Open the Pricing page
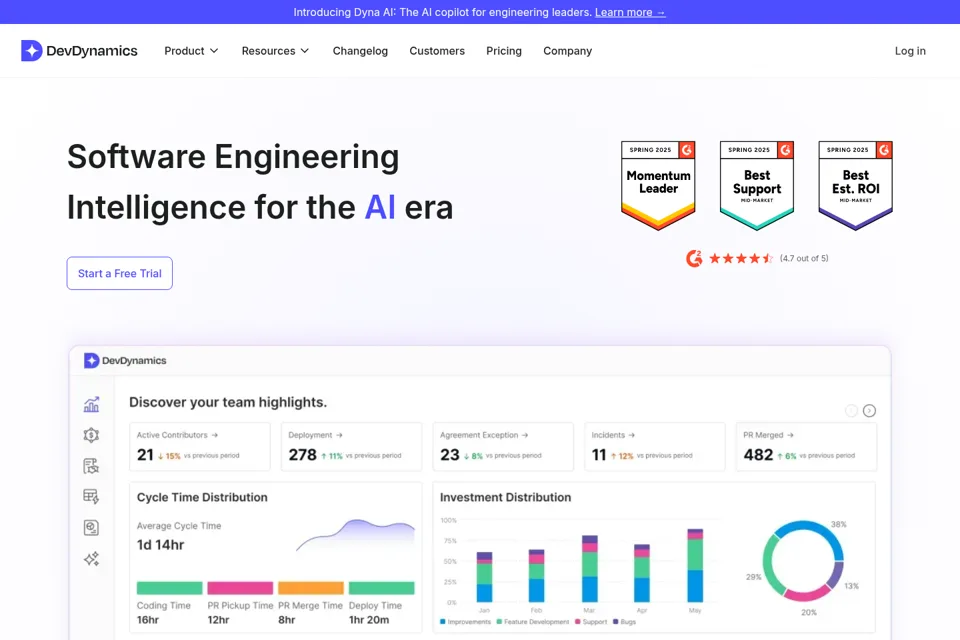 [504, 51]
